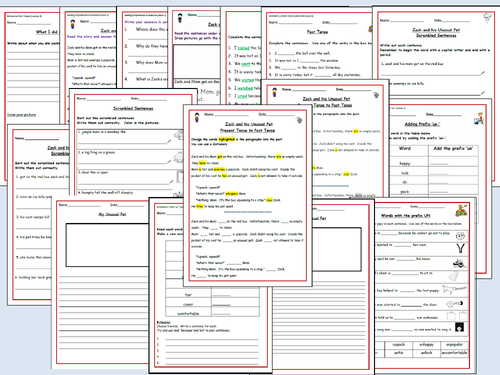Click the word 'cover' in bottom-center table
This screenshot has height=375, width=500.
pos(188,304)
